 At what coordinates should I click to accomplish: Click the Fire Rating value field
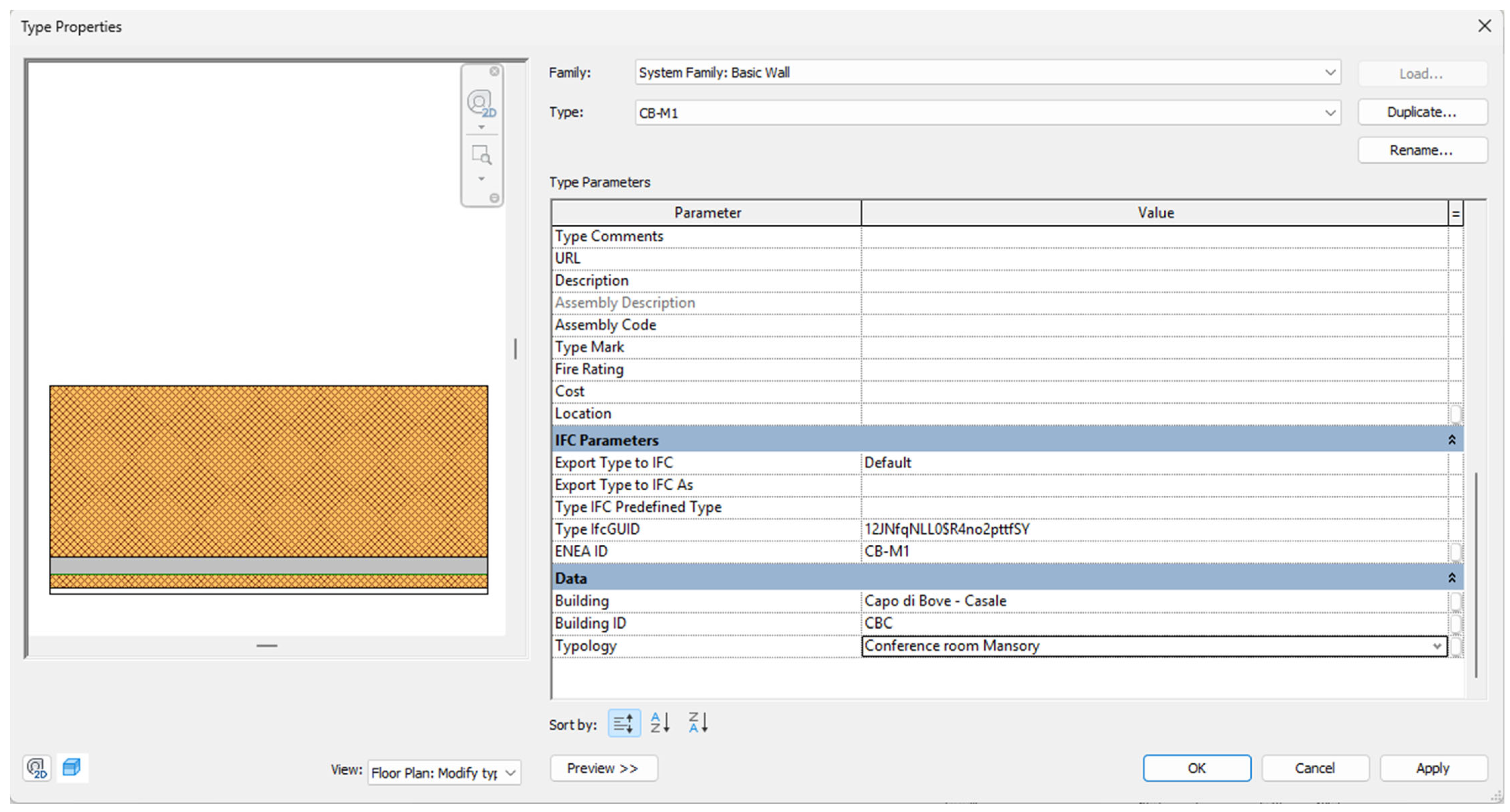[1154, 370]
